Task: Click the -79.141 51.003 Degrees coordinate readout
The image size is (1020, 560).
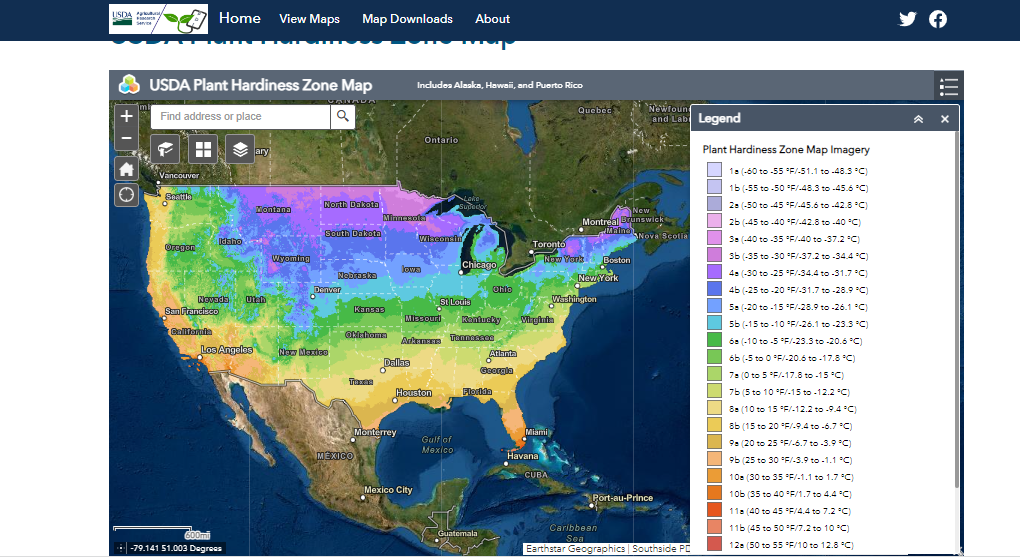Action: pyautogui.click(x=176, y=548)
